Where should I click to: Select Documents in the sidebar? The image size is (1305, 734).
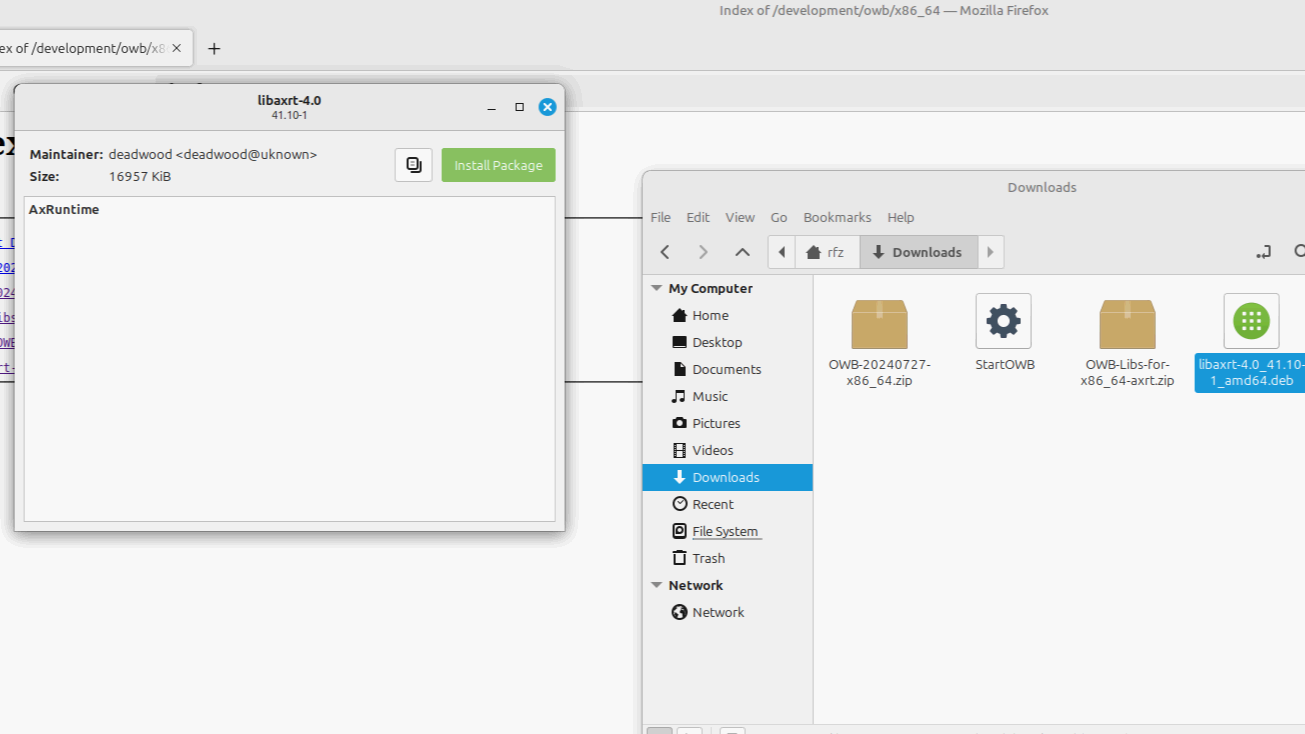point(726,369)
